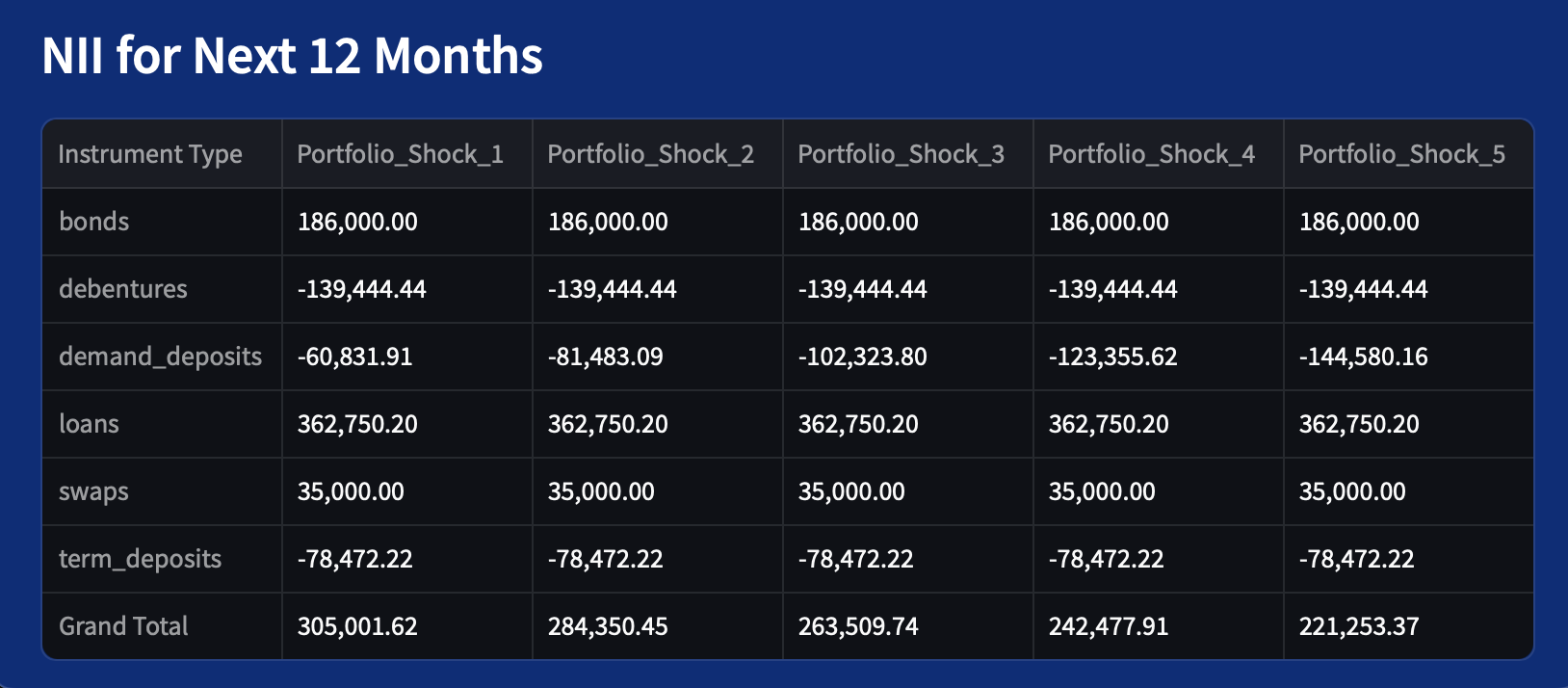
Task: Select the Portfolio_Shock_4 column header
Action: click(1151, 154)
